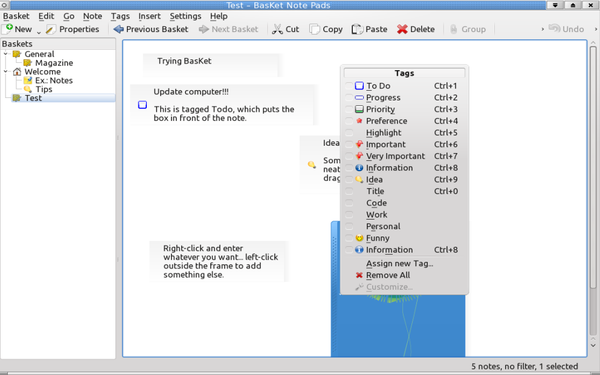Screen dimensions: 600x375
Task: Collapse the Welcome basket tree node
Action: (x=6, y=72)
